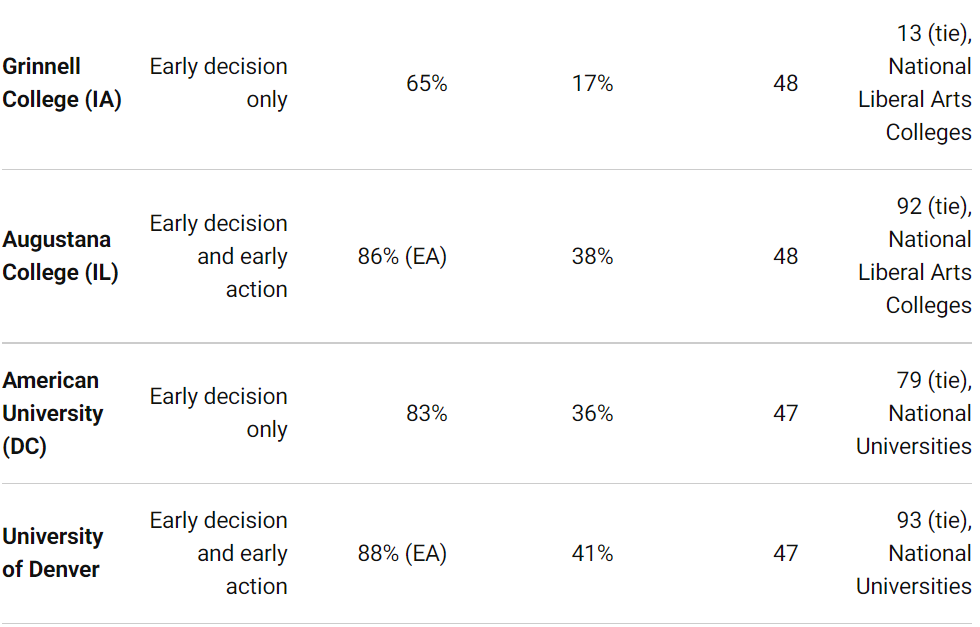Click Grinnell's 17% regular acceptance rate
The height and width of the screenshot is (627, 980).
pos(592,83)
